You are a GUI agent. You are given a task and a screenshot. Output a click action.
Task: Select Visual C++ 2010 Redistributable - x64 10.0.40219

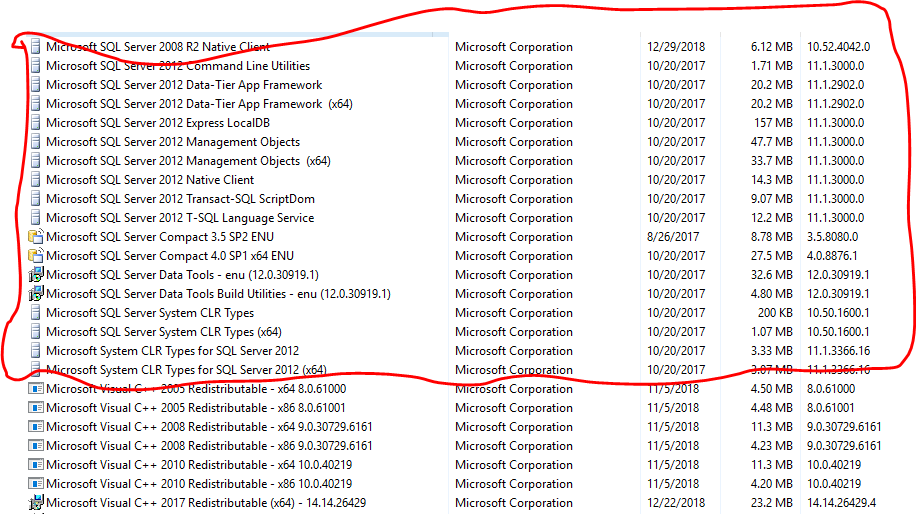coord(199,464)
